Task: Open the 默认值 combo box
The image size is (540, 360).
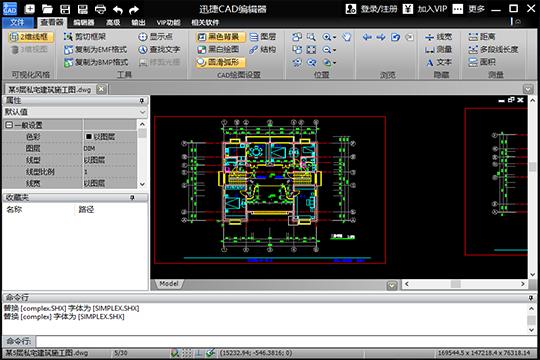Action: [x=75, y=112]
